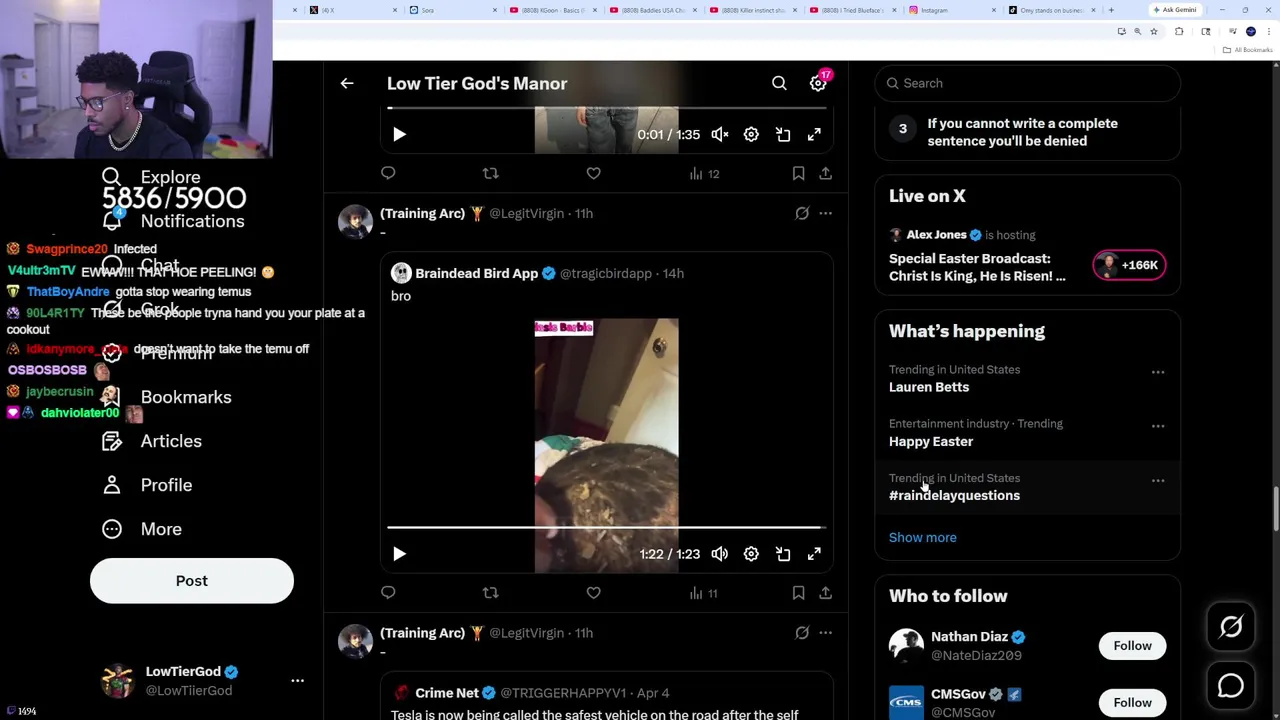This screenshot has width=1280, height=720.
Task: Go back with the arrow beside Low Tier God's Manor
Action: [x=347, y=84]
